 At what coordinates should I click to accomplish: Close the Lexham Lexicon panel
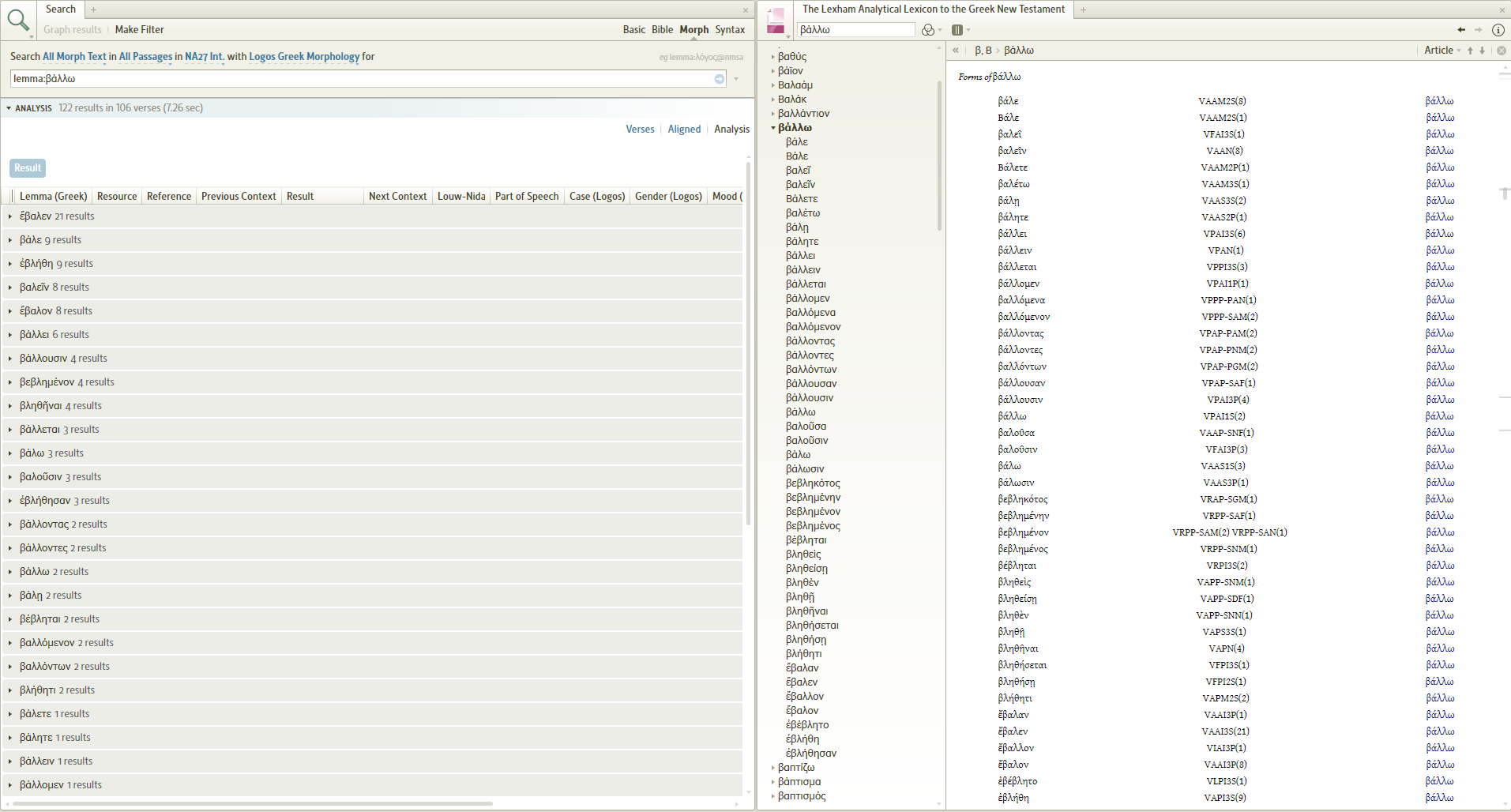(x=1502, y=10)
